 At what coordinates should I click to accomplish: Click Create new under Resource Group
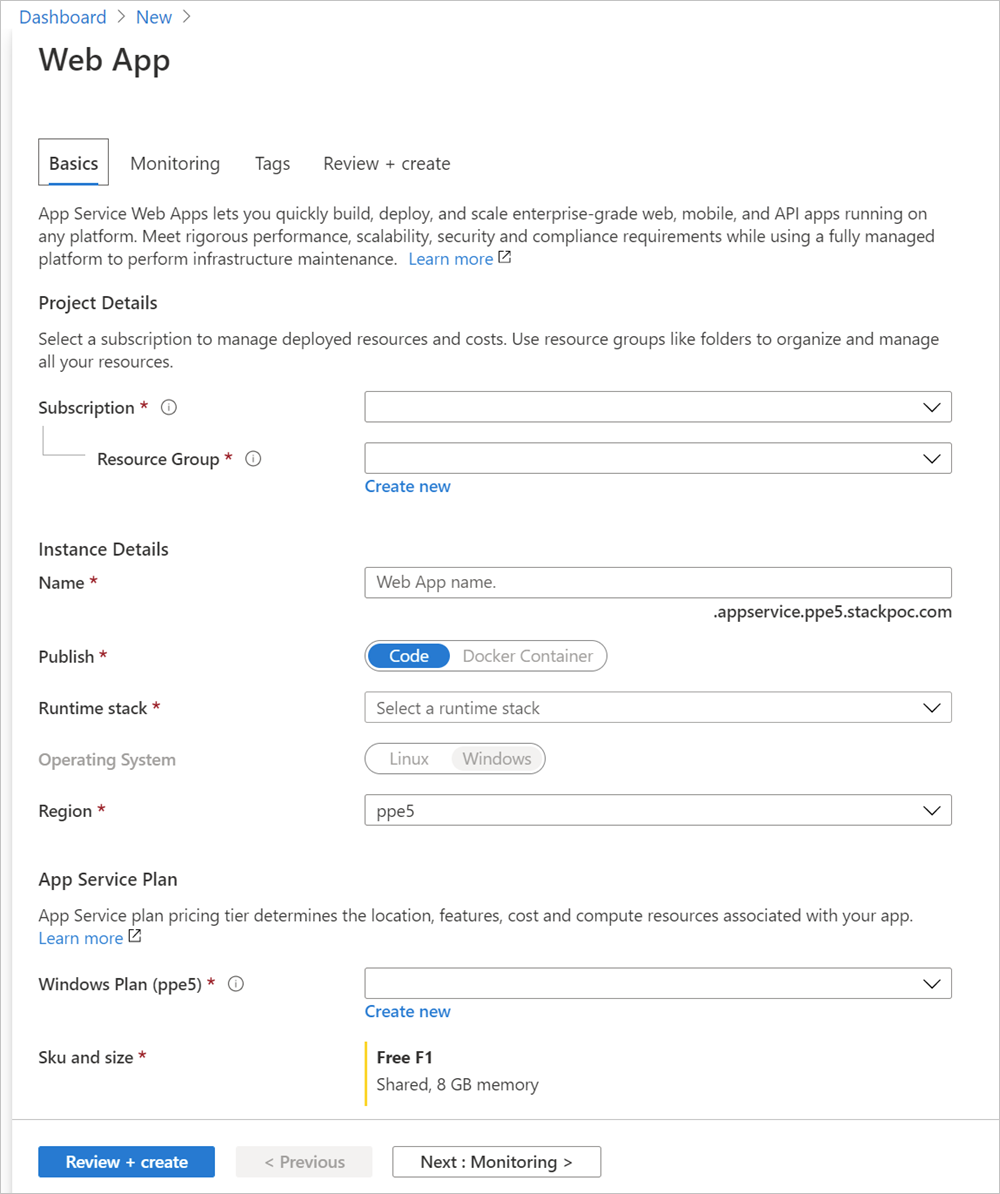(407, 486)
